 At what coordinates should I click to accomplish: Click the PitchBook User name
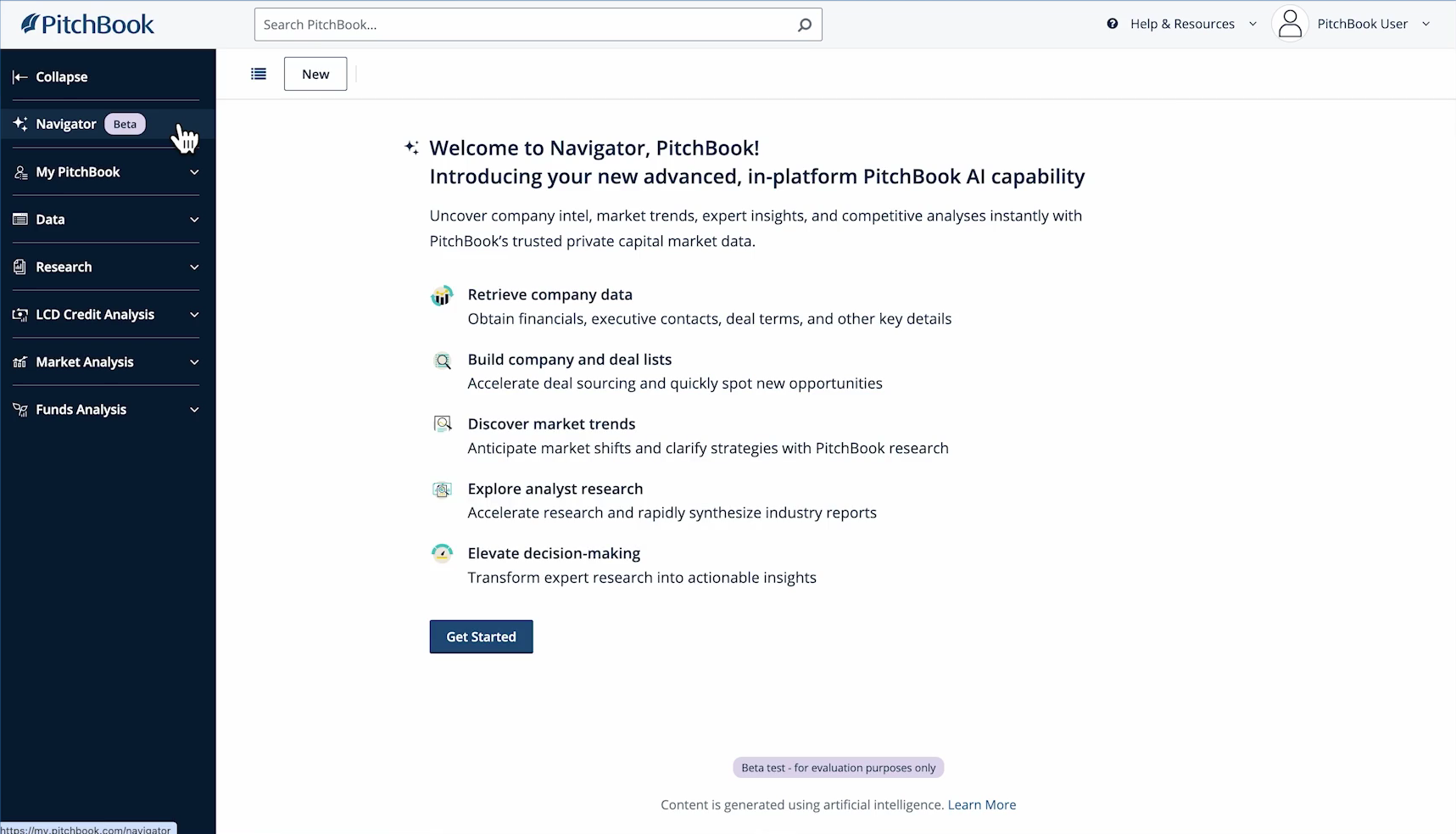(x=1362, y=24)
